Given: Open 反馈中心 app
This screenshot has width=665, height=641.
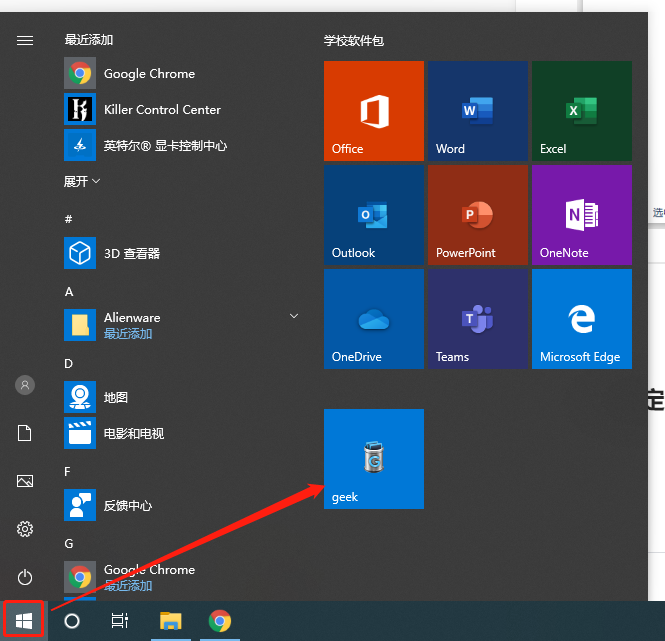Looking at the screenshot, I should click(182, 505).
